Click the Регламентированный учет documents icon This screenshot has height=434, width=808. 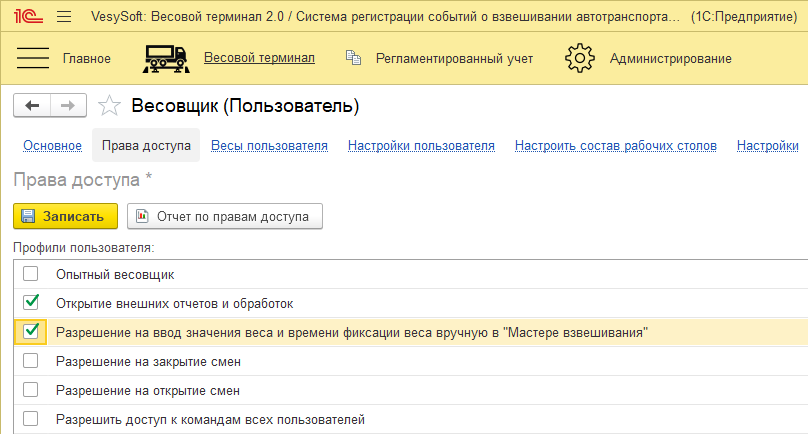click(x=352, y=58)
